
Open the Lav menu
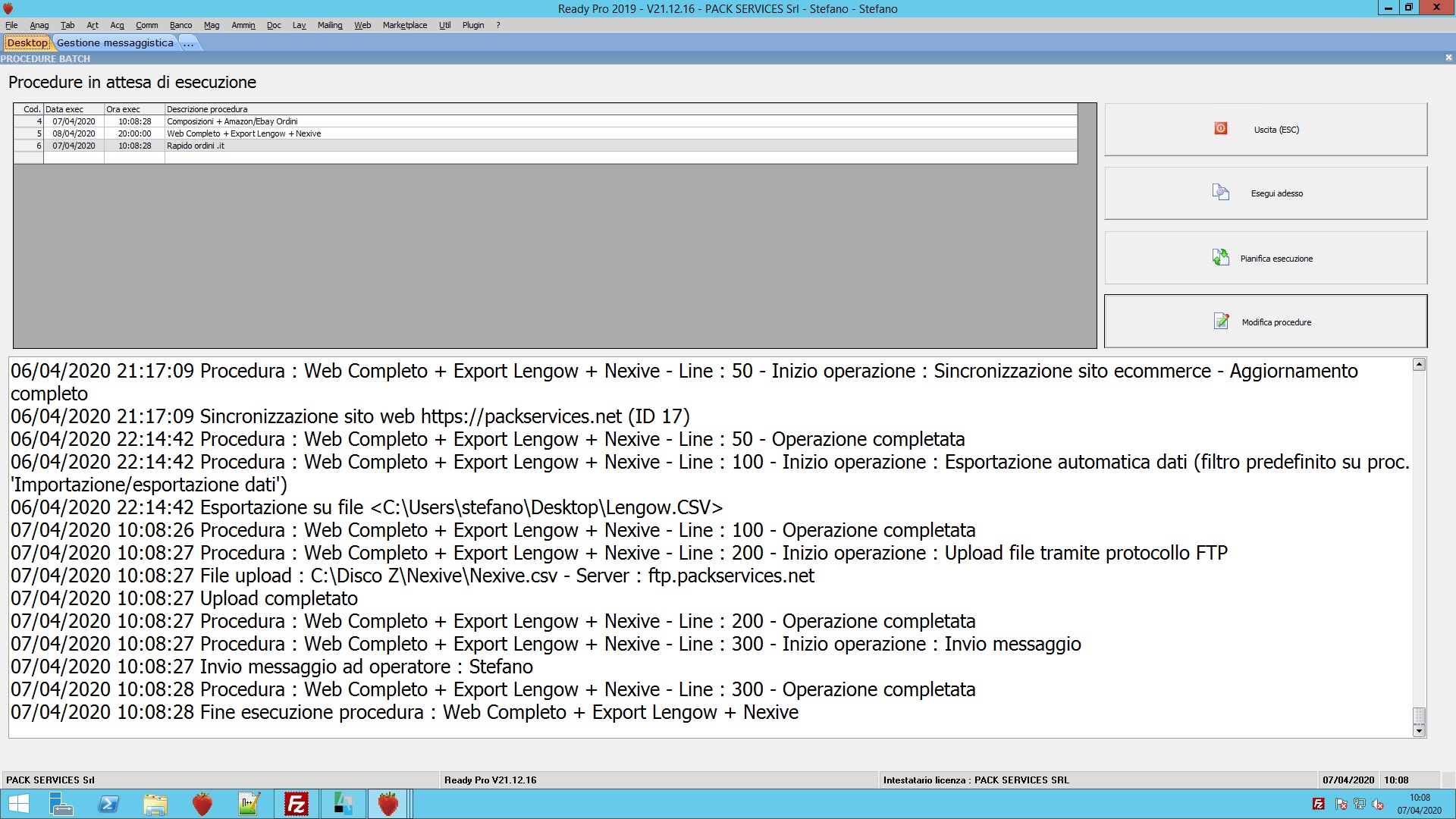tap(299, 25)
